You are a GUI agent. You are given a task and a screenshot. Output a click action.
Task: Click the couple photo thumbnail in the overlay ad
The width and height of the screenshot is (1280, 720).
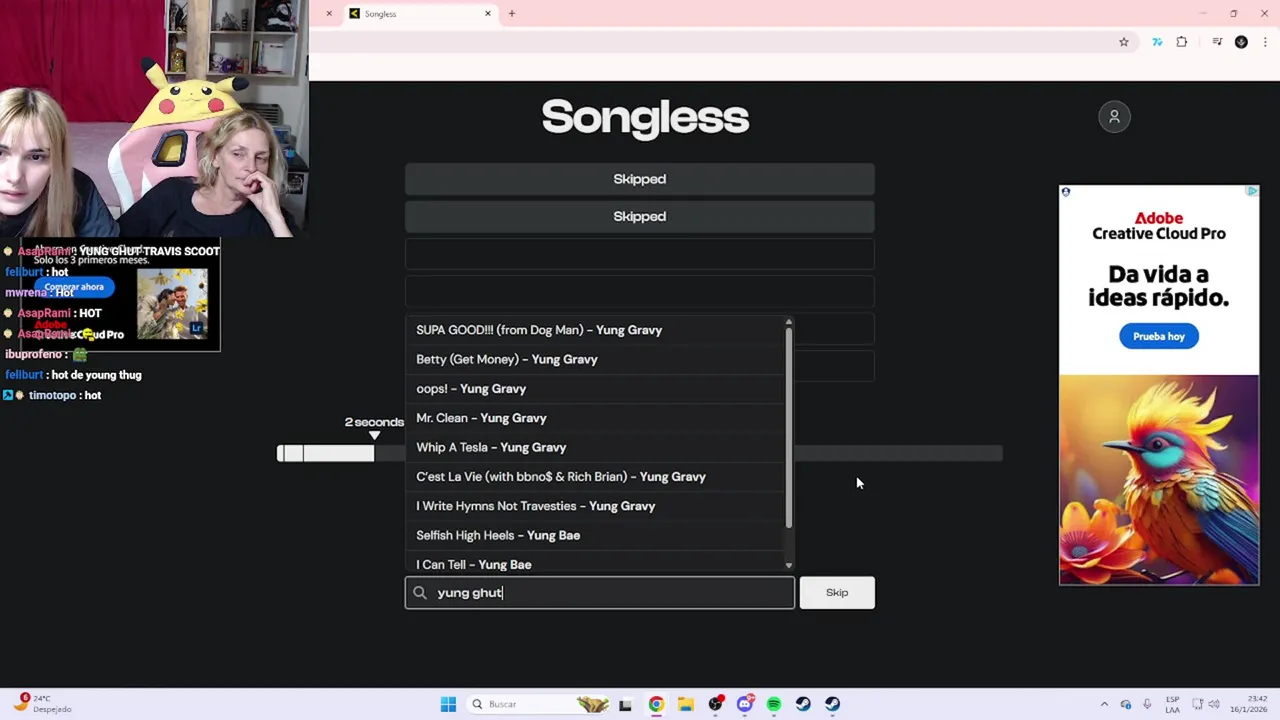point(172,303)
